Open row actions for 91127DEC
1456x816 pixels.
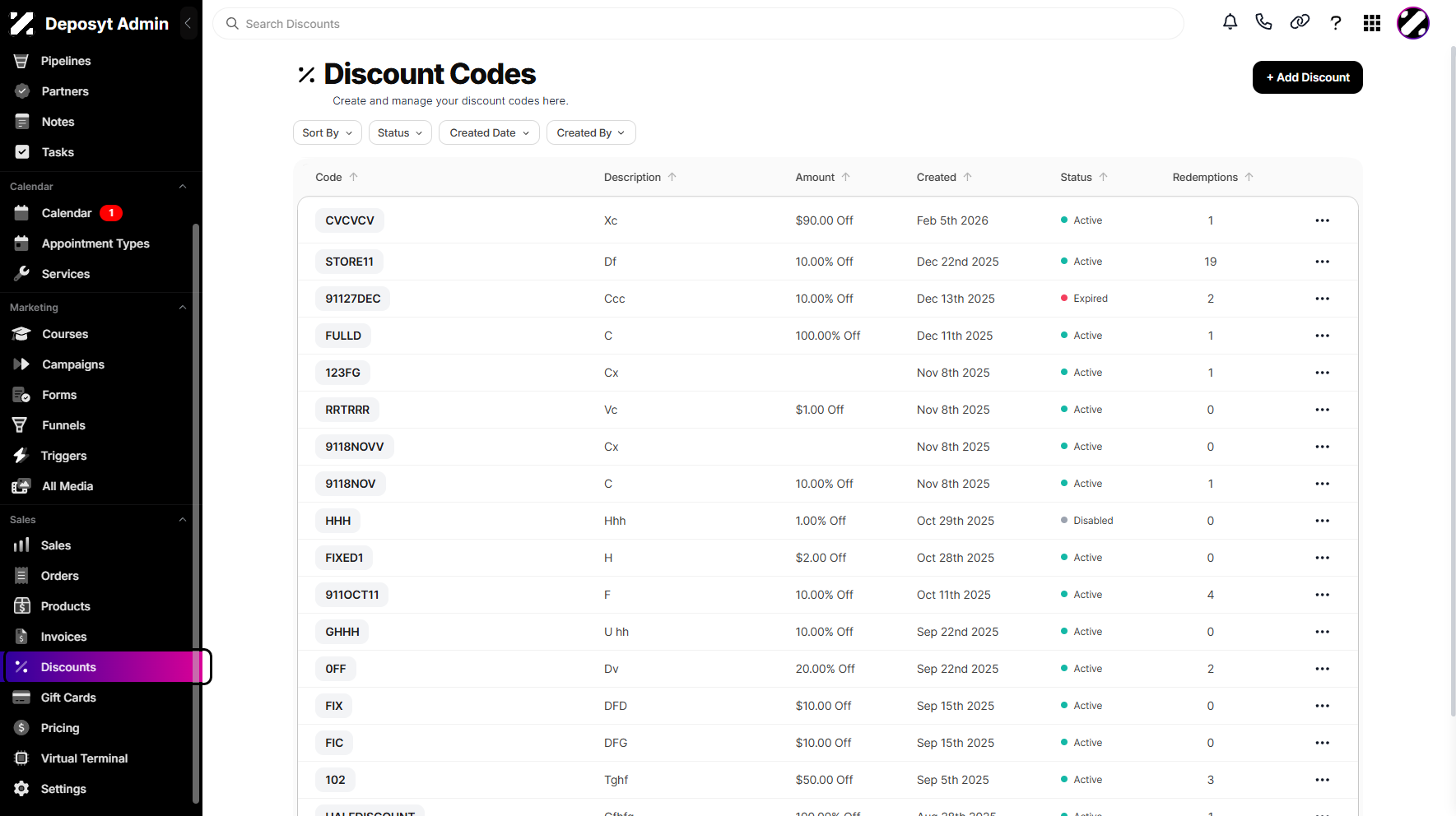1323,299
